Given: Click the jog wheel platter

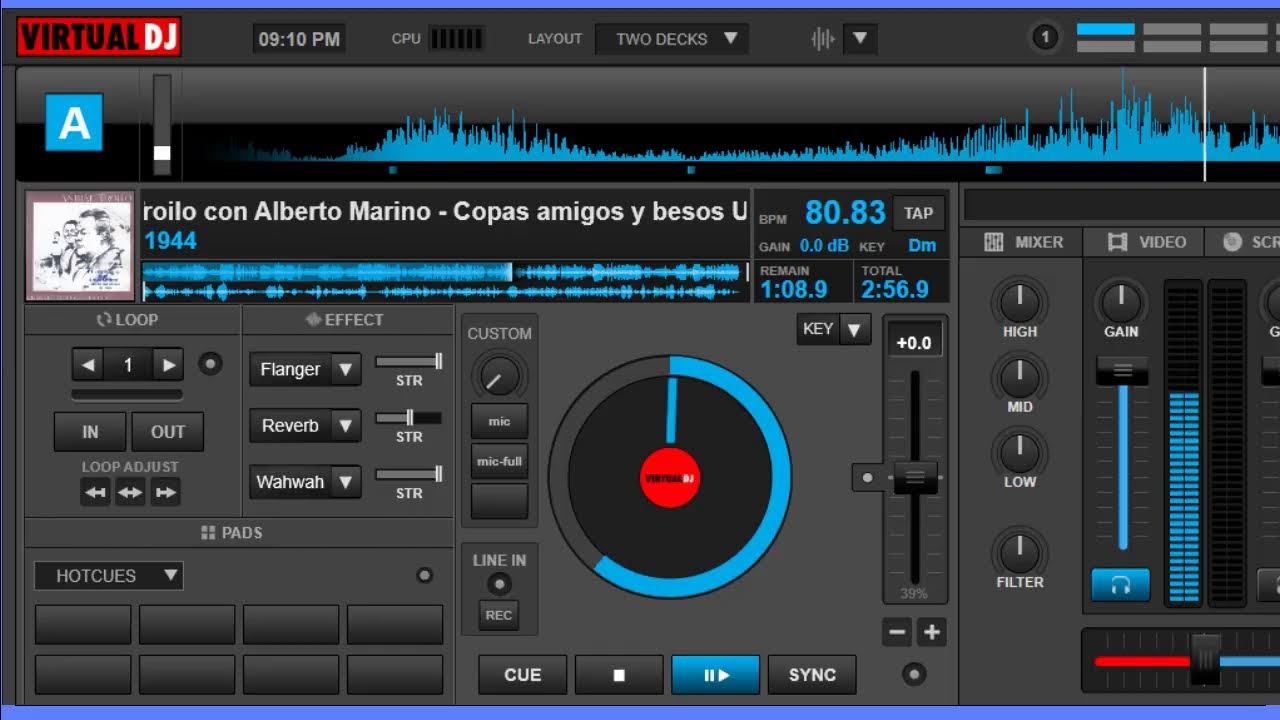Looking at the screenshot, I should pos(670,477).
